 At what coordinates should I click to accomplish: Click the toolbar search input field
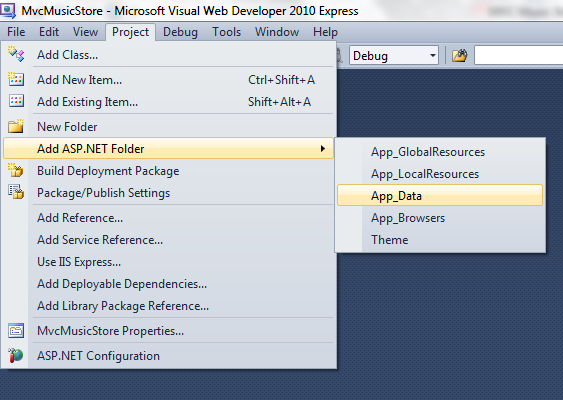(x=518, y=56)
